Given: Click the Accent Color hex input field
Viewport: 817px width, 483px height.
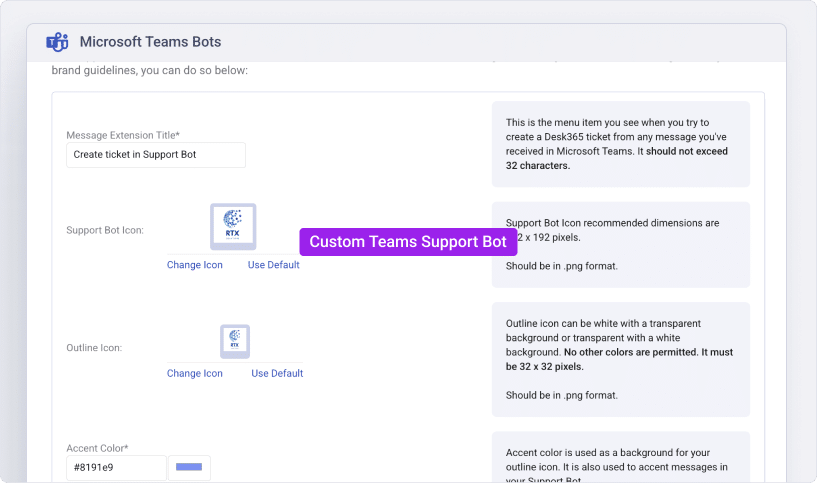Looking at the screenshot, I should click(116, 467).
